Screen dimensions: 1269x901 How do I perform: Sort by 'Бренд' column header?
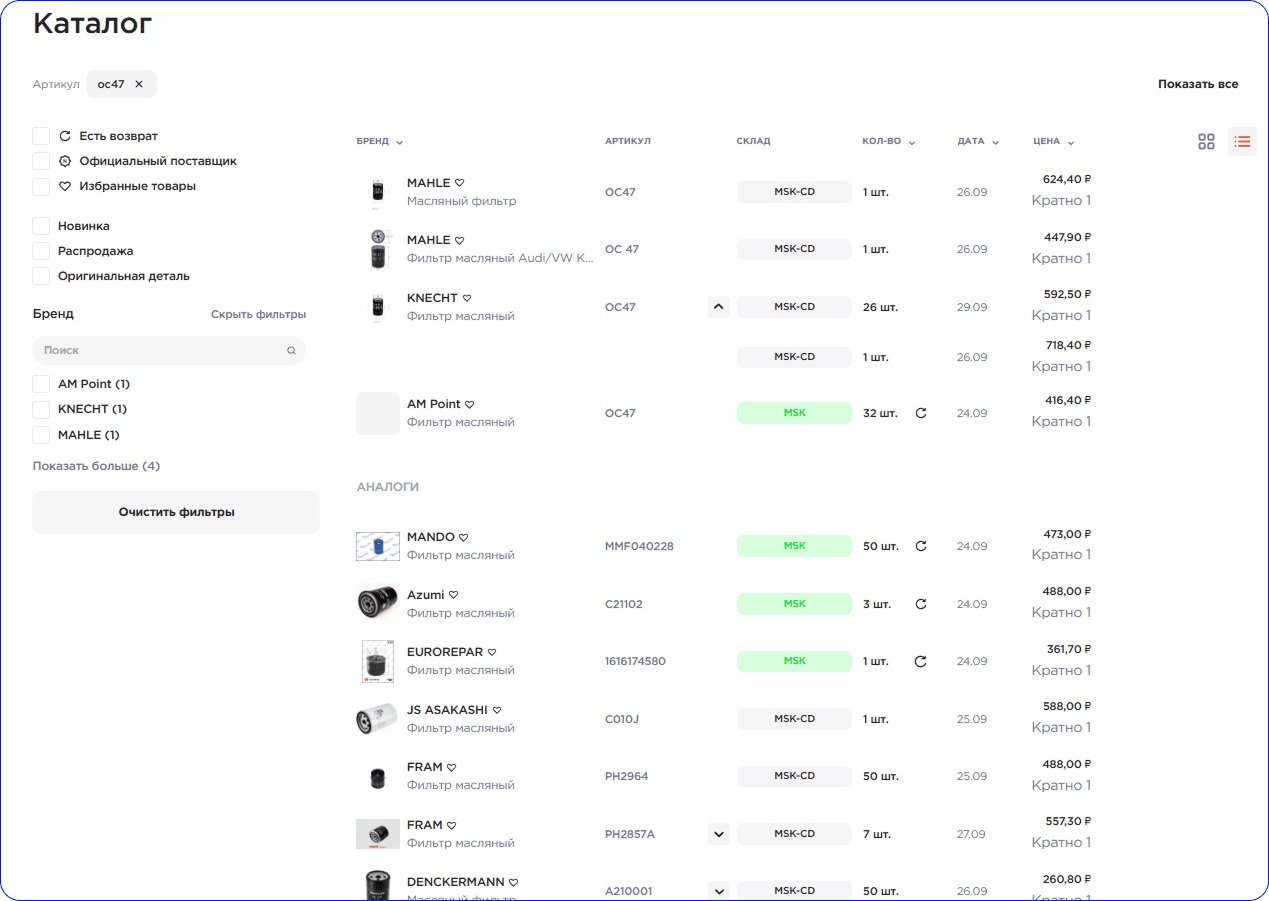[x=379, y=142]
